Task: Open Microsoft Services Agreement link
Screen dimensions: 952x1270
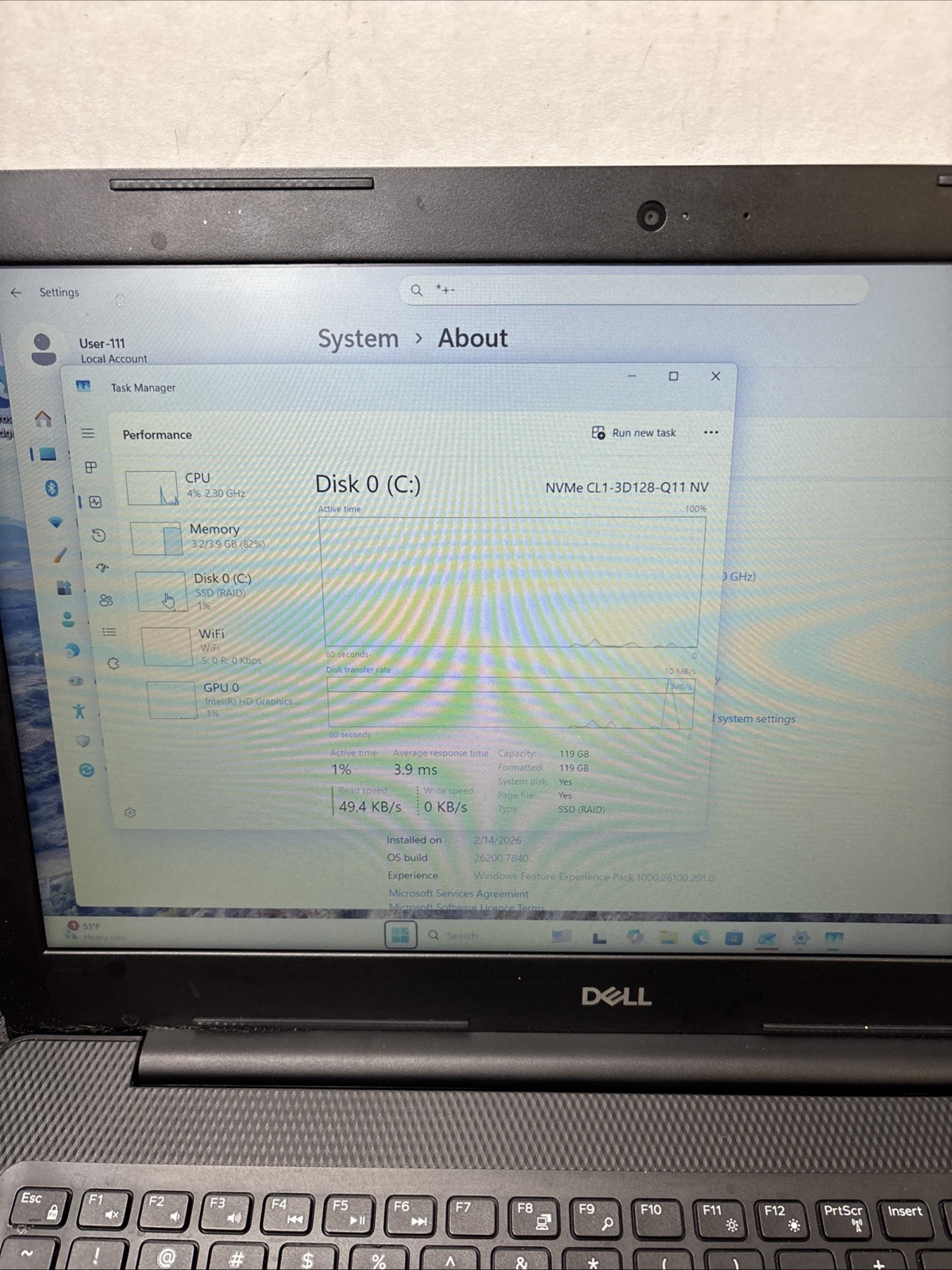Action: point(458,894)
